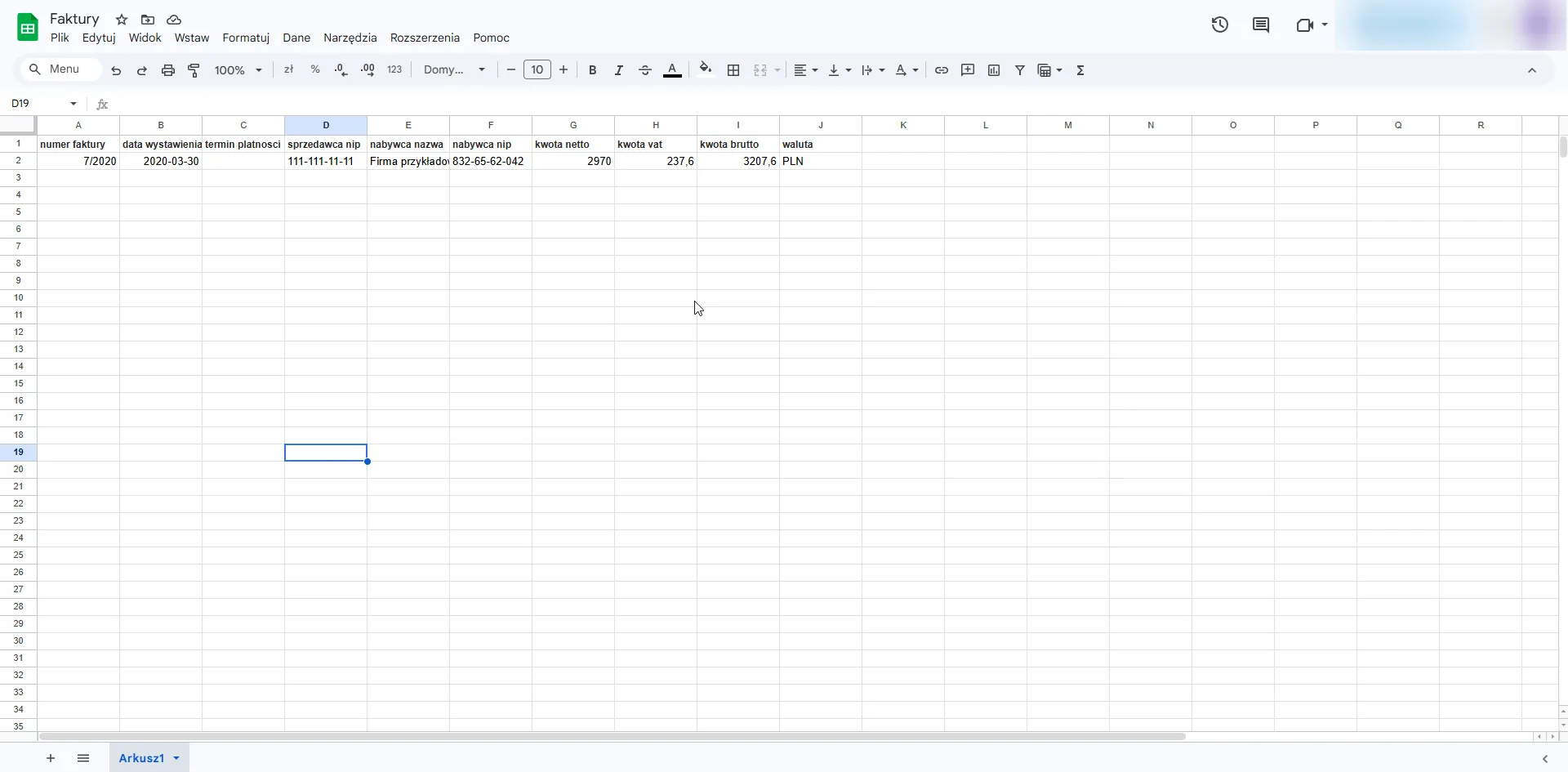1568x772 pixels.
Task: Open the fill color bucket
Action: coord(706,69)
